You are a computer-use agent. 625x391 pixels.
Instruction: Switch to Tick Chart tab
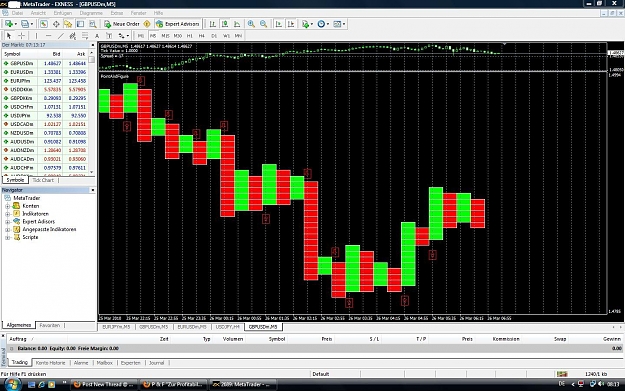click(43, 181)
